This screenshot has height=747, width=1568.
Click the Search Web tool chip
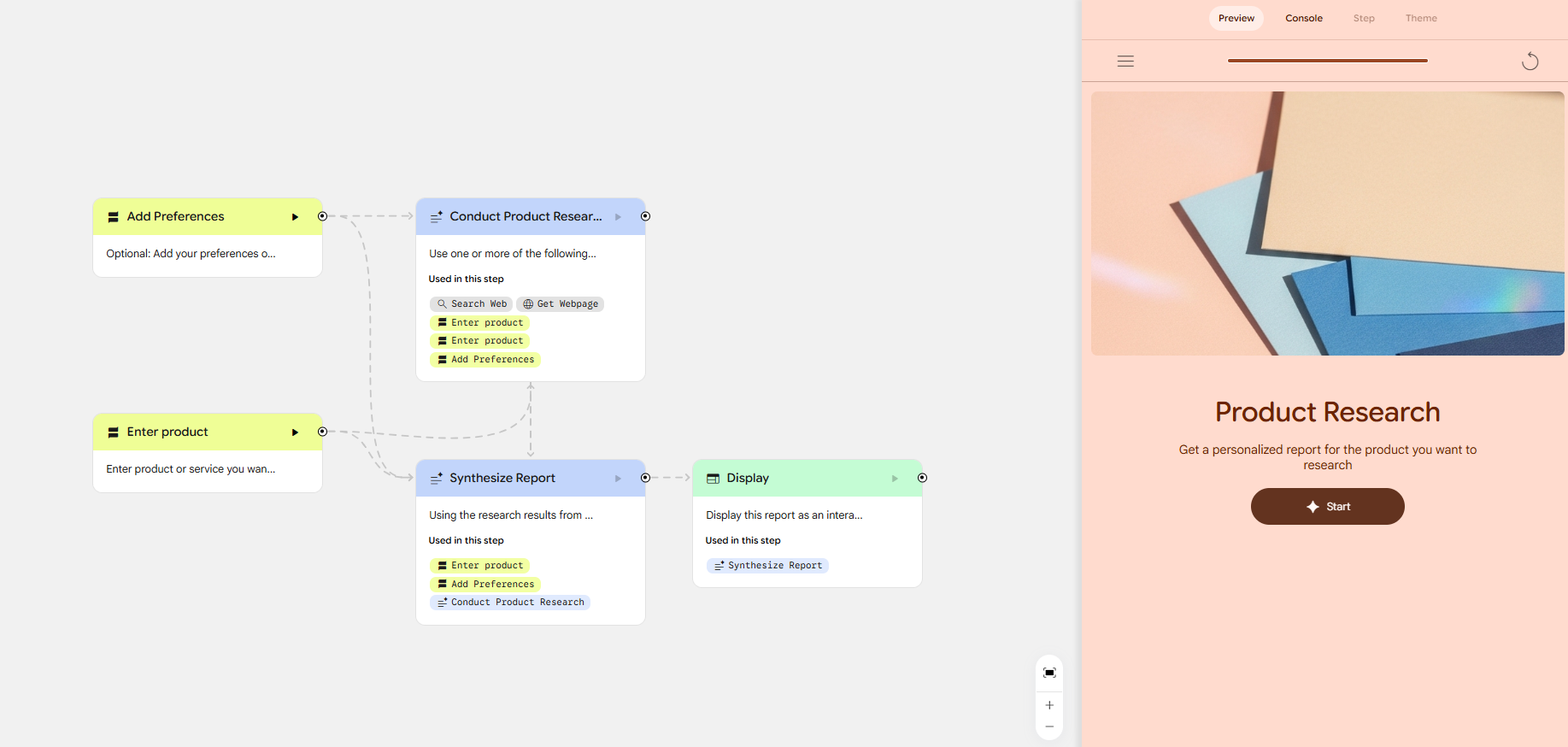(471, 304)
